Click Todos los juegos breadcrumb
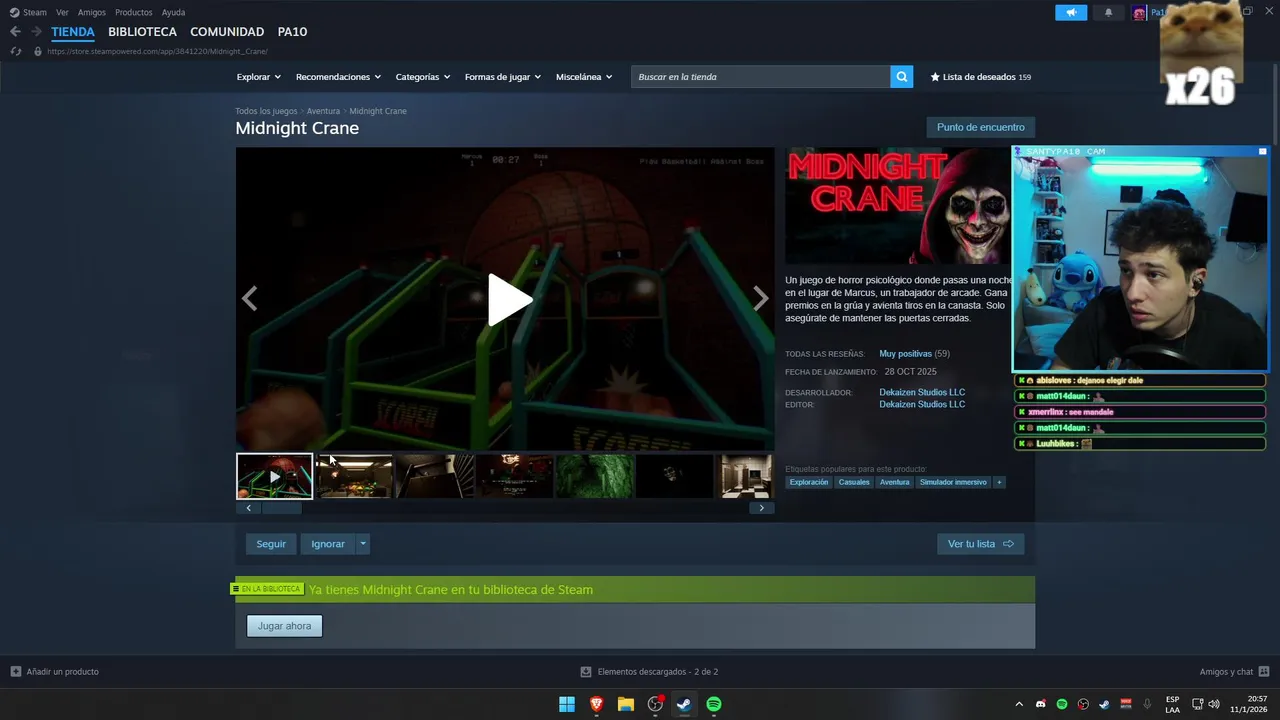The image size is (1280, 720). (x=266, y=111)
